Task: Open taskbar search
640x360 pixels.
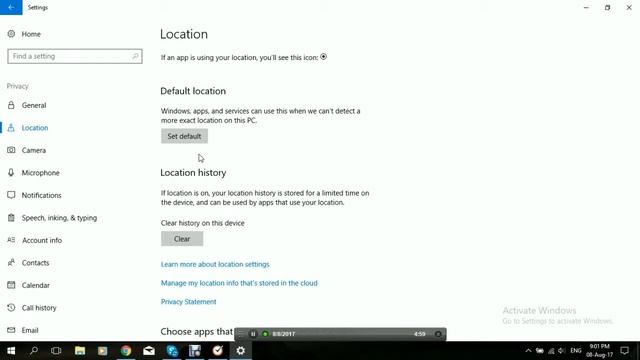Action: tap(34, 351)
